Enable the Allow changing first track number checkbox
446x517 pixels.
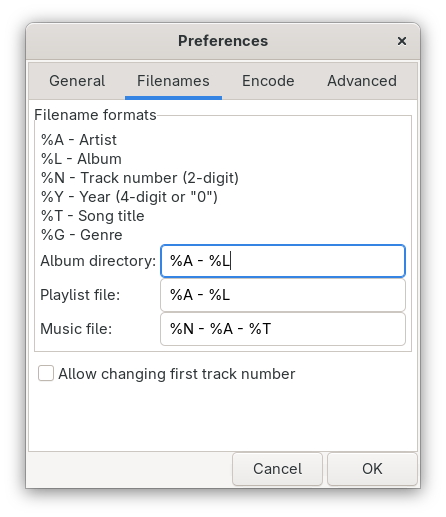(46, 373)
